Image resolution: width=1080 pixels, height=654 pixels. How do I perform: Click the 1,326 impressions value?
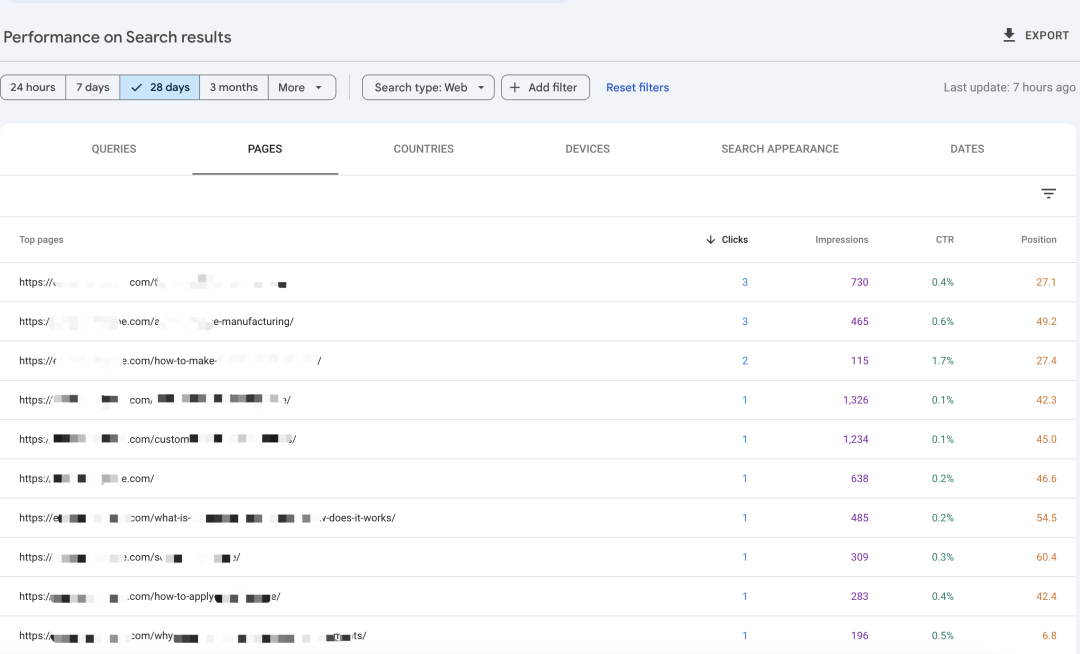pos(855,400)
